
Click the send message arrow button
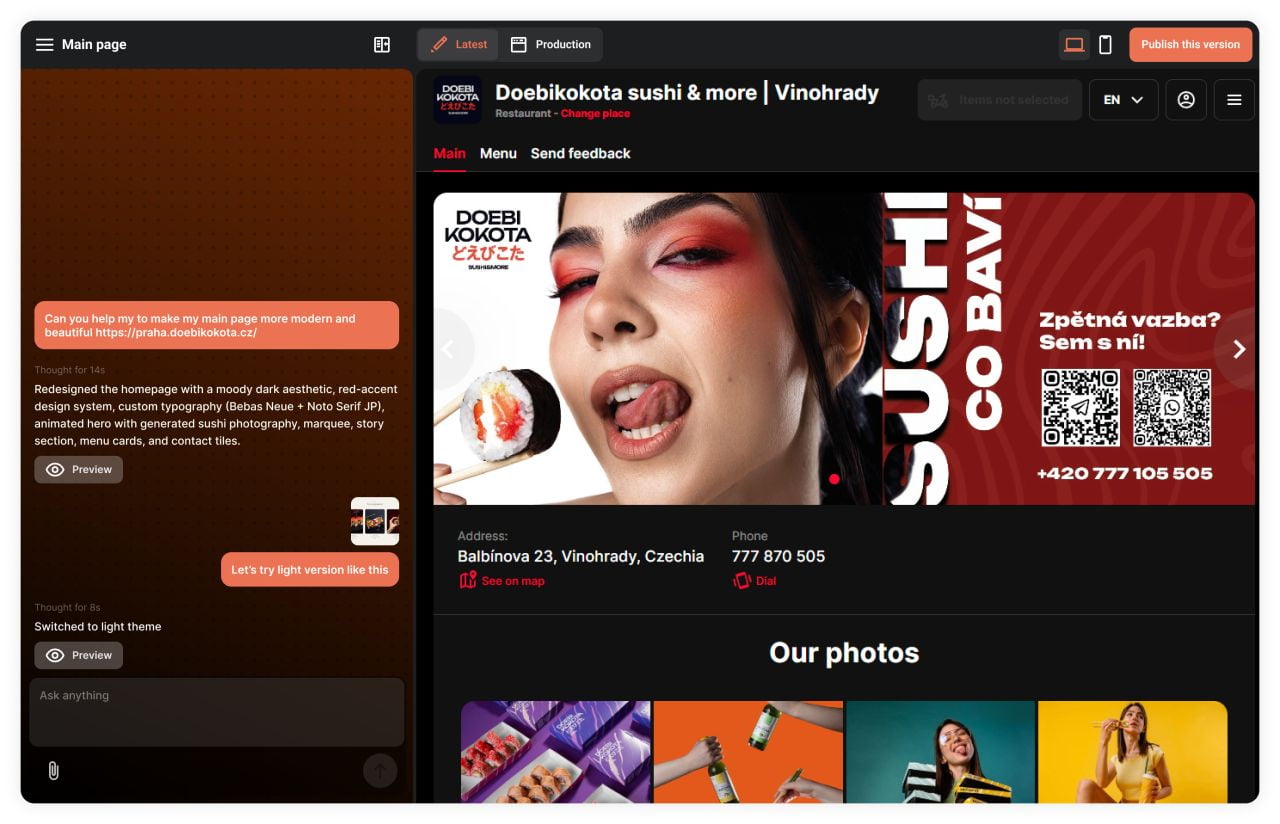tap(380, 771)
